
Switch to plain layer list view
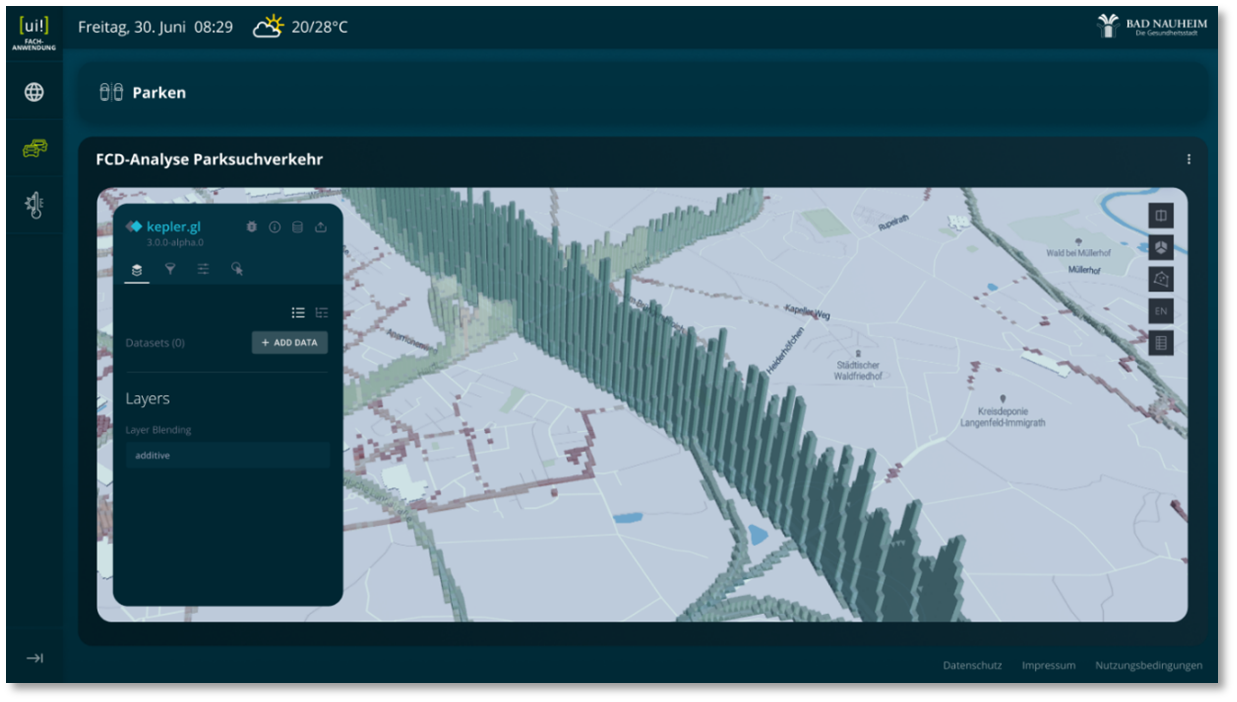click(298, 313)
